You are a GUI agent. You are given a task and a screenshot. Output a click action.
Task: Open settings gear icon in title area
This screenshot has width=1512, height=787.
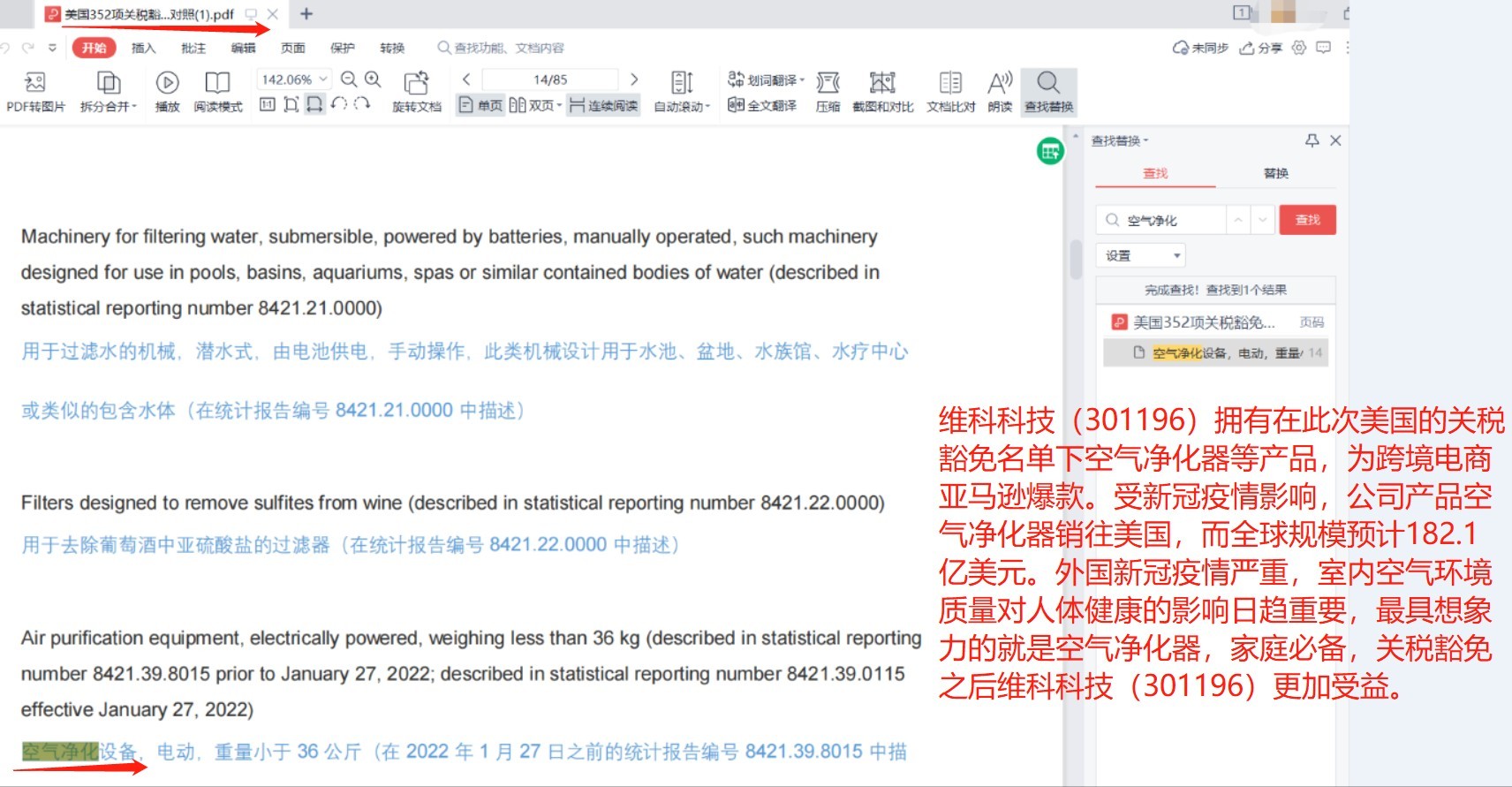pos(1298,48)
